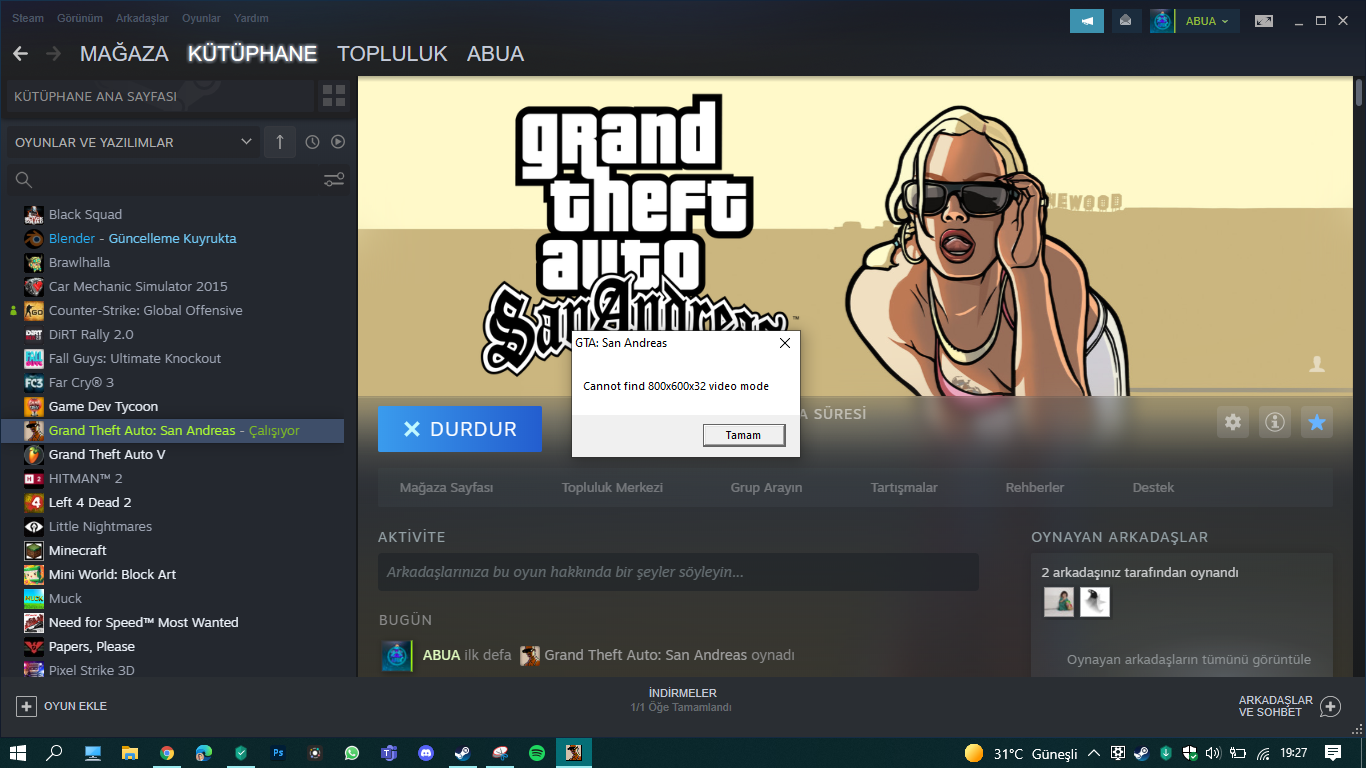The image size is (1366, 768).
Task: Open Tartışmalar link
Action: pos(904,488)
